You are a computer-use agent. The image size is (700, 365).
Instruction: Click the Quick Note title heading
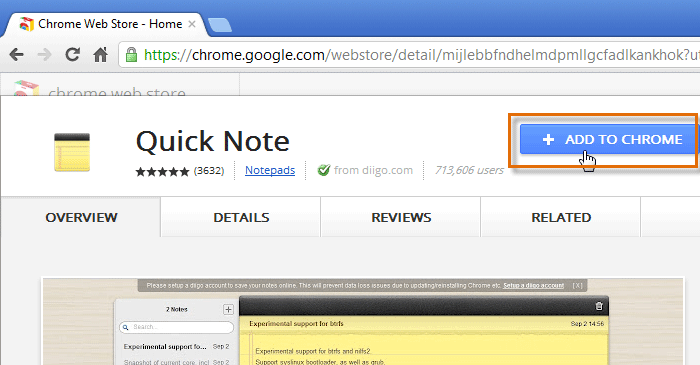click(212, 141)
